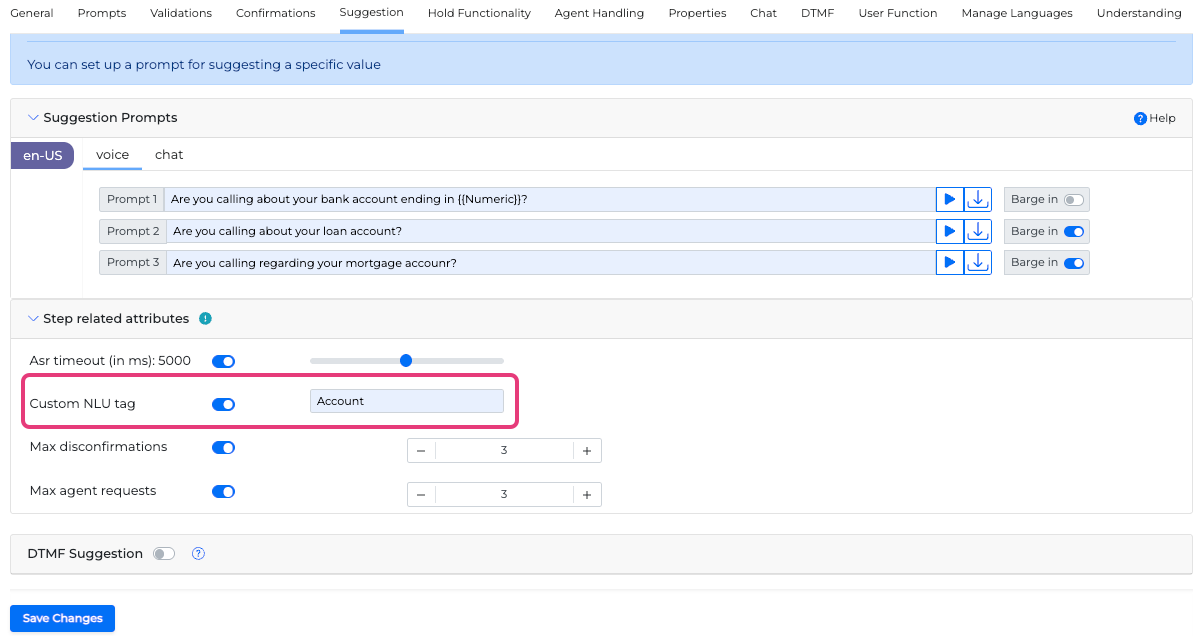Click the Save Changes button
Screen dimensions: 1199x636
pos(62,618)
